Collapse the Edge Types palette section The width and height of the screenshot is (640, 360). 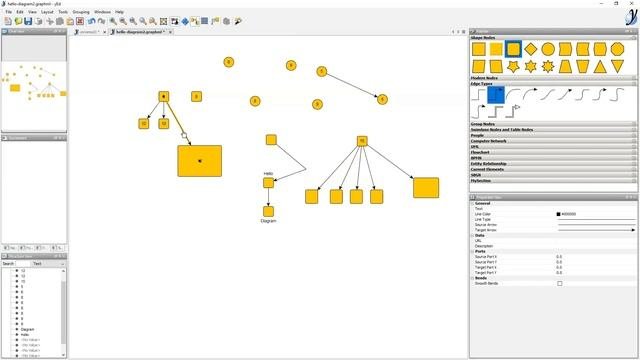pos(553,84)
